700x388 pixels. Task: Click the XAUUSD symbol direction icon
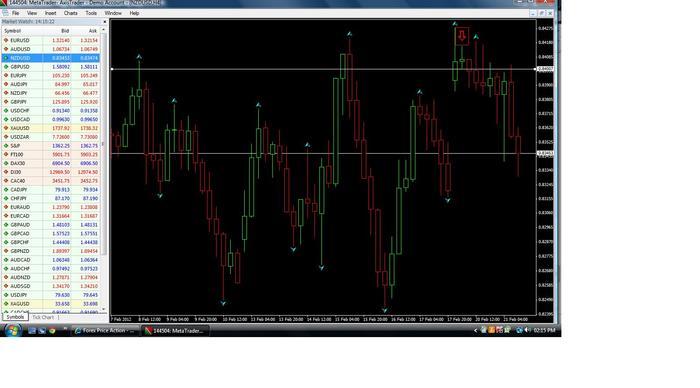coord(6,128)
